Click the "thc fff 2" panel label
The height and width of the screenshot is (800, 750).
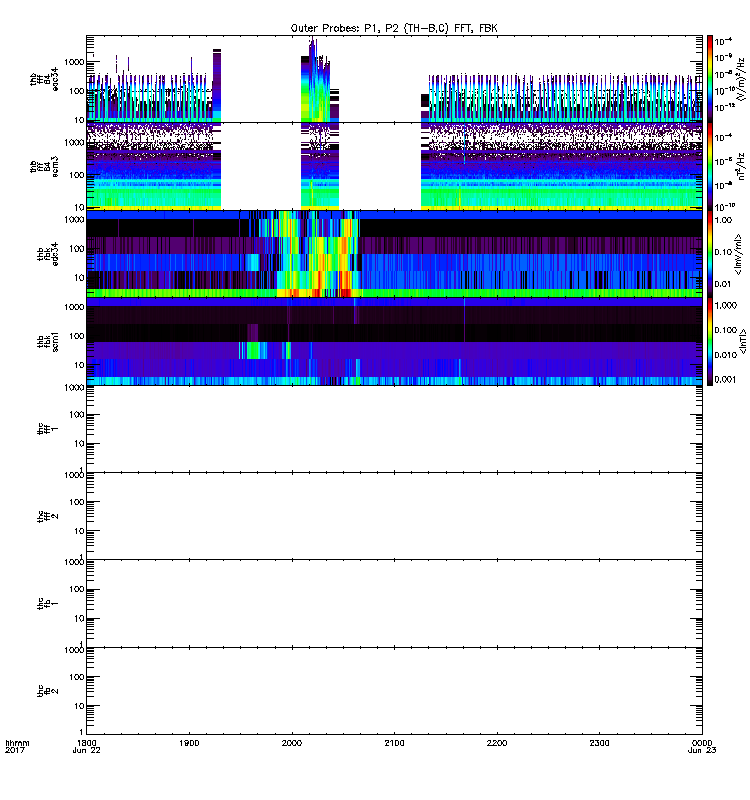47,516
